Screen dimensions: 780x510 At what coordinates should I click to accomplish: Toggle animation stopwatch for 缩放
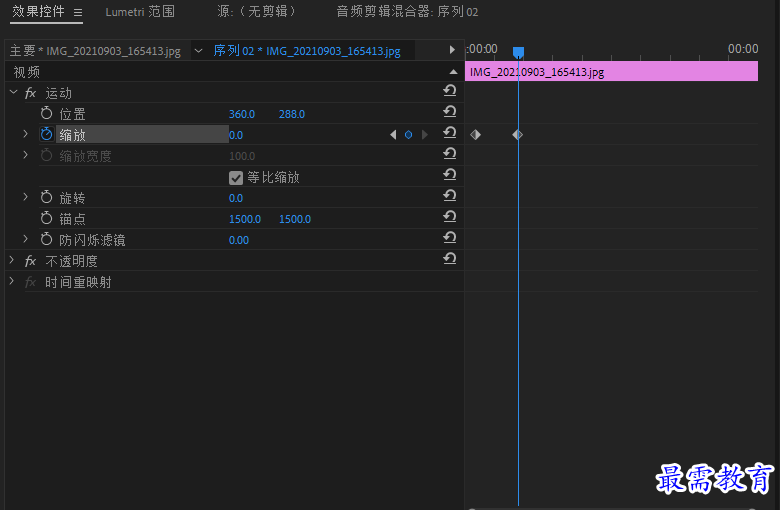(x=46, y=134)
